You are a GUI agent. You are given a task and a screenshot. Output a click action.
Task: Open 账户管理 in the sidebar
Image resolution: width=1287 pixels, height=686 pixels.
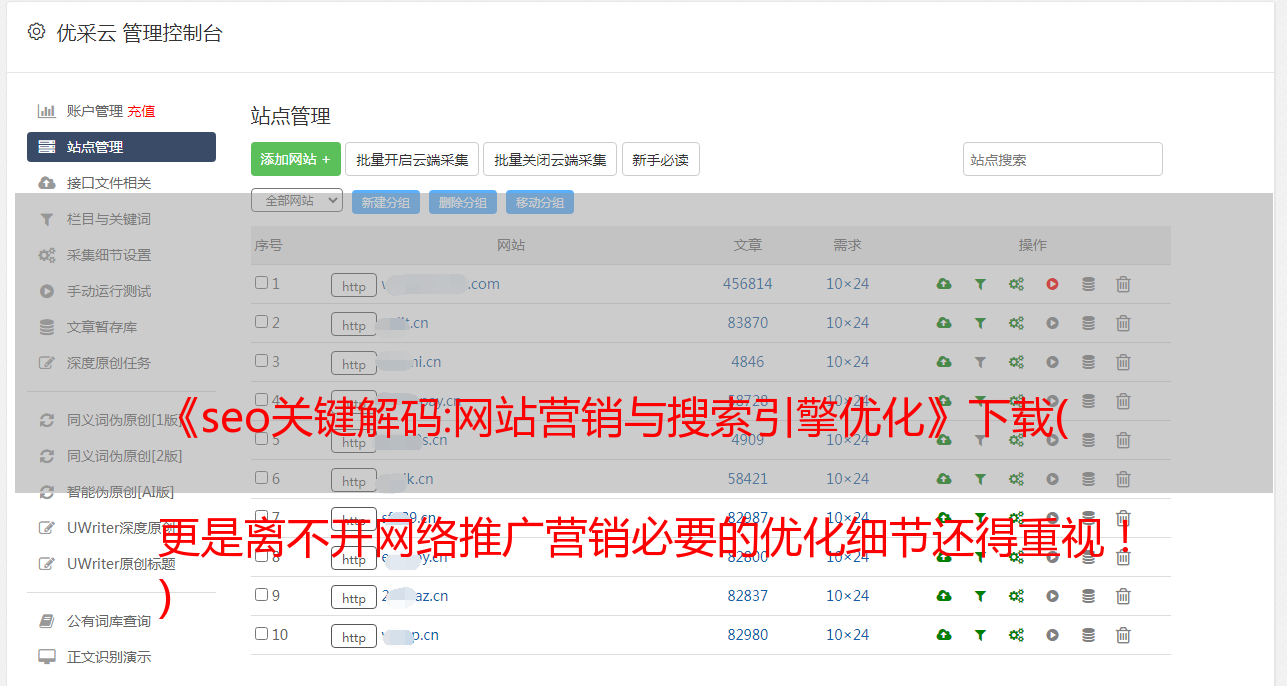tap(94, 111)
